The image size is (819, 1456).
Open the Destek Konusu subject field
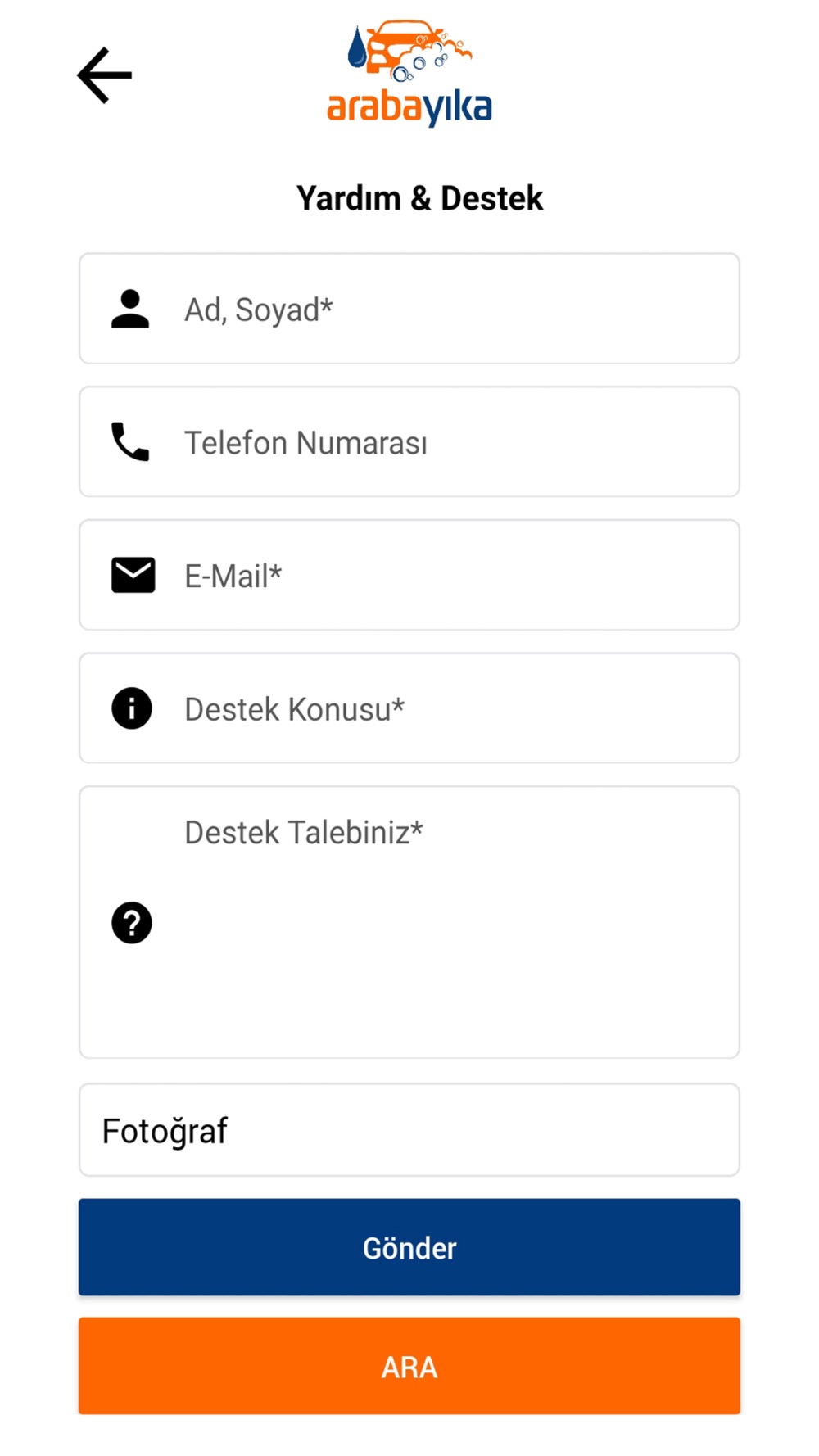point(409,708)
